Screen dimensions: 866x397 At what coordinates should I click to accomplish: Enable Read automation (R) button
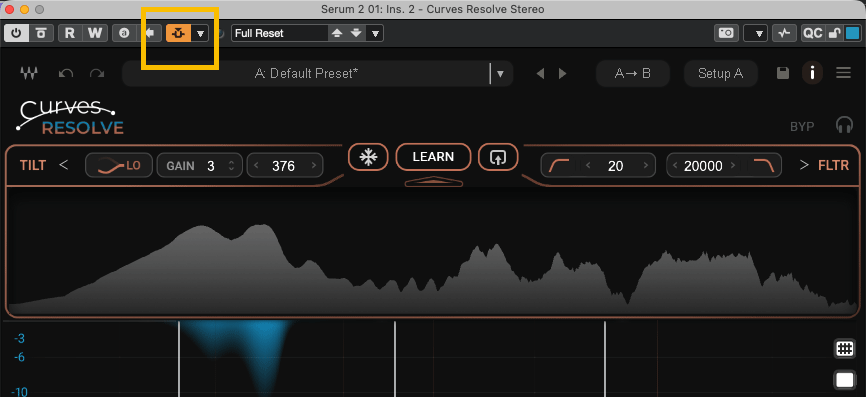pos(70,33)
